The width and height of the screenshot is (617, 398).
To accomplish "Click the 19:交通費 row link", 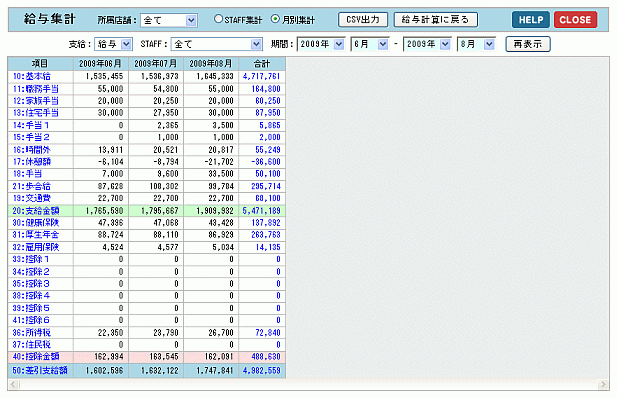I will tap(31, 198).
